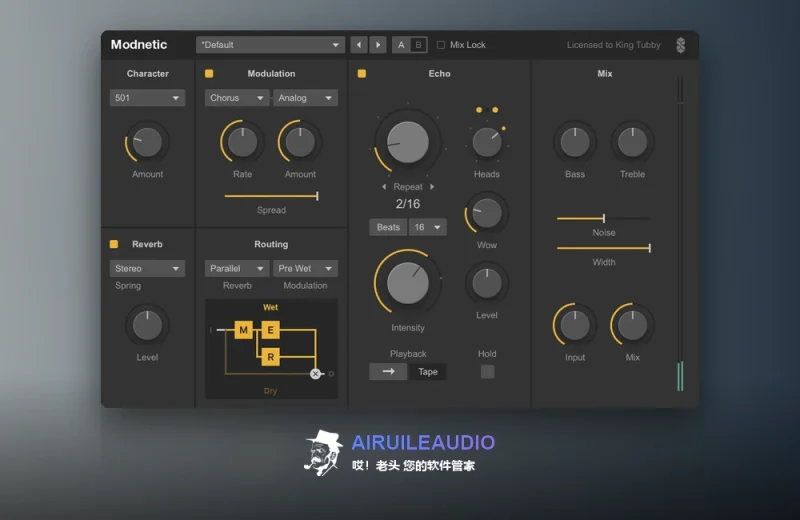Increase Repeat with right arrow

click(x=432, y=187)
